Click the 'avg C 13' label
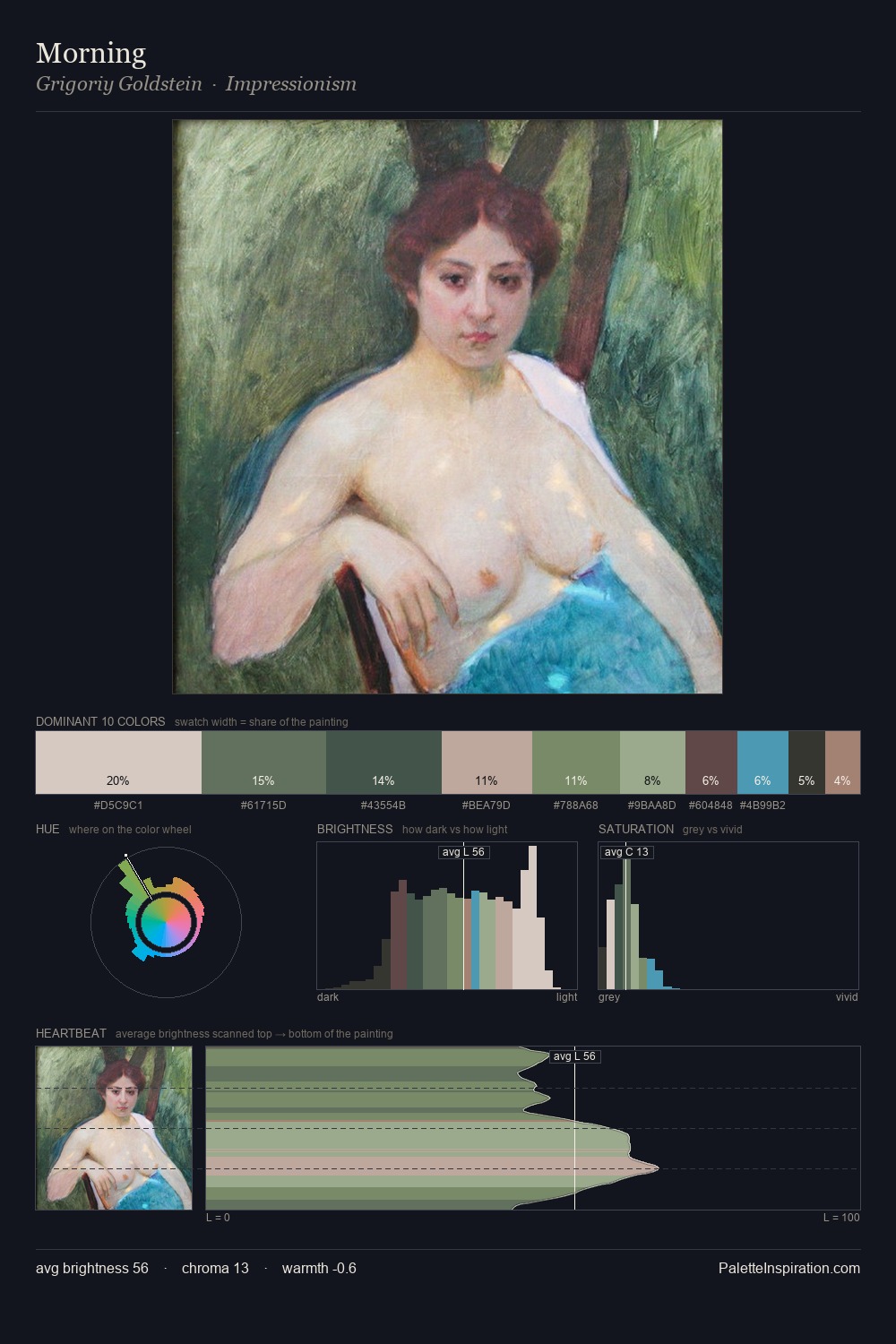The width and height of the screenshot is (896, 1344). (626, 852)
